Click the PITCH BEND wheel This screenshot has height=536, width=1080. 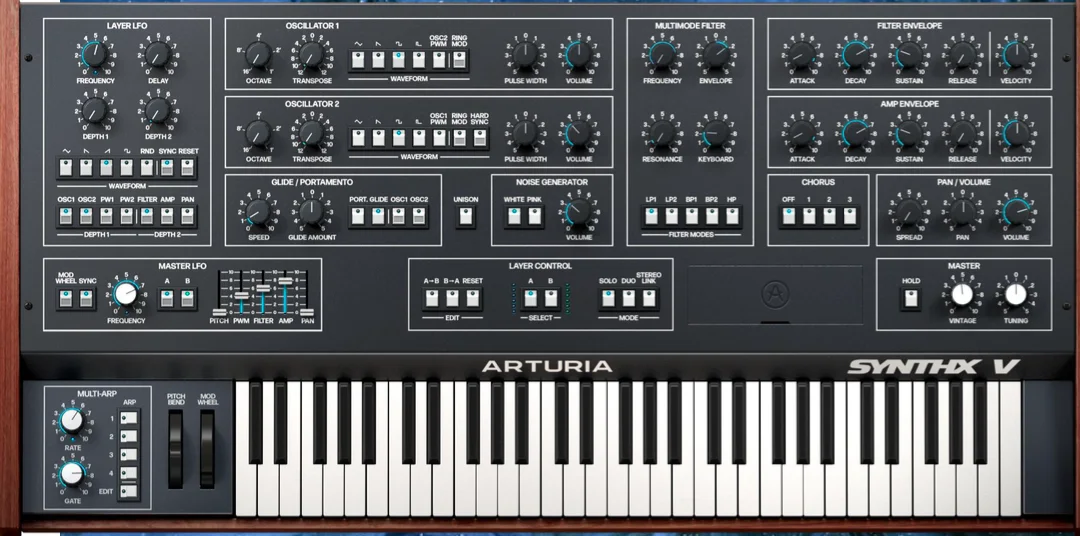[x=176, y=449]
